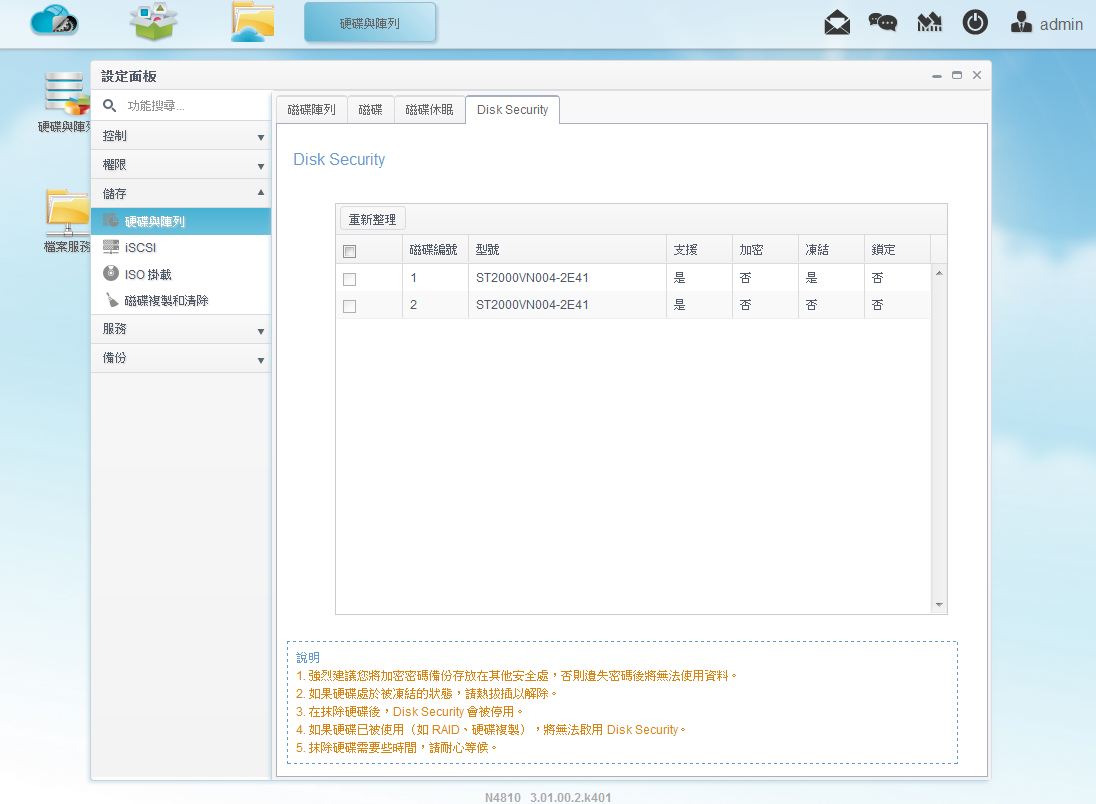This screenshot has width=1096, height=804.
Task: Click the 加密 column header
Action: point(765,250)
